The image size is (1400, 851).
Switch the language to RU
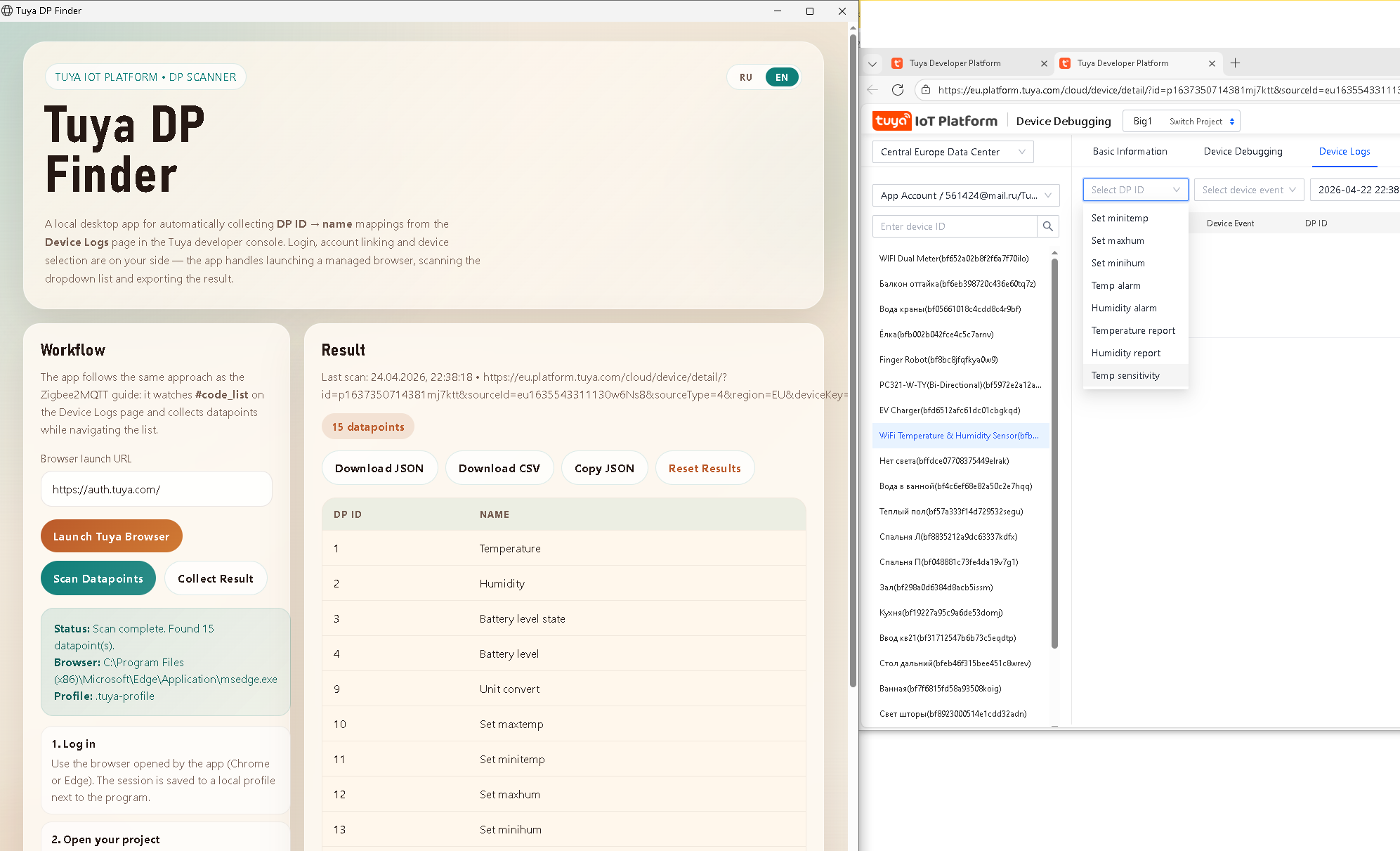coord(745,77)
